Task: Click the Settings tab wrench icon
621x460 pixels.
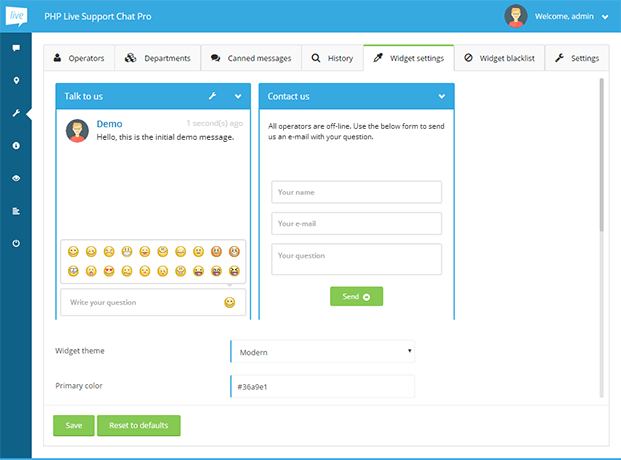Action: point(559,58)
